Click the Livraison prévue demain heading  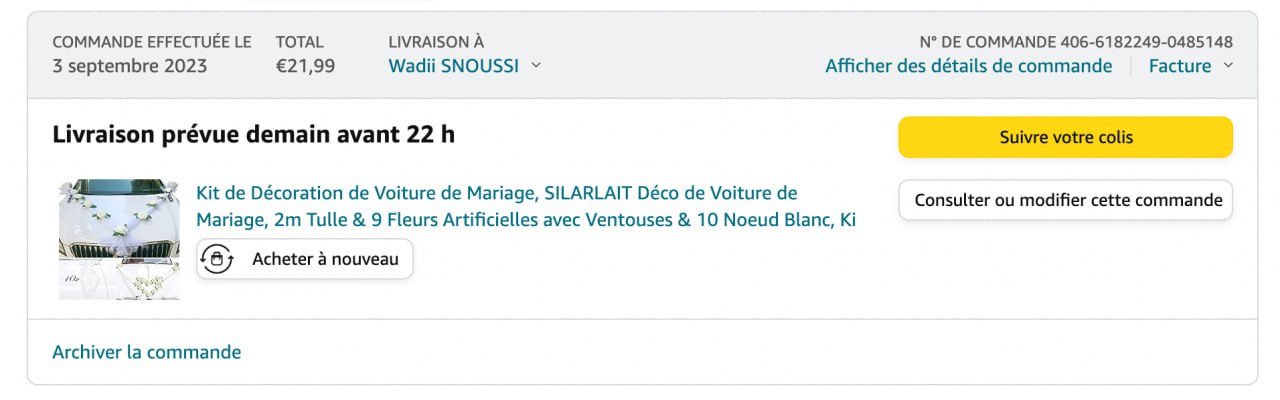(253, 134)
